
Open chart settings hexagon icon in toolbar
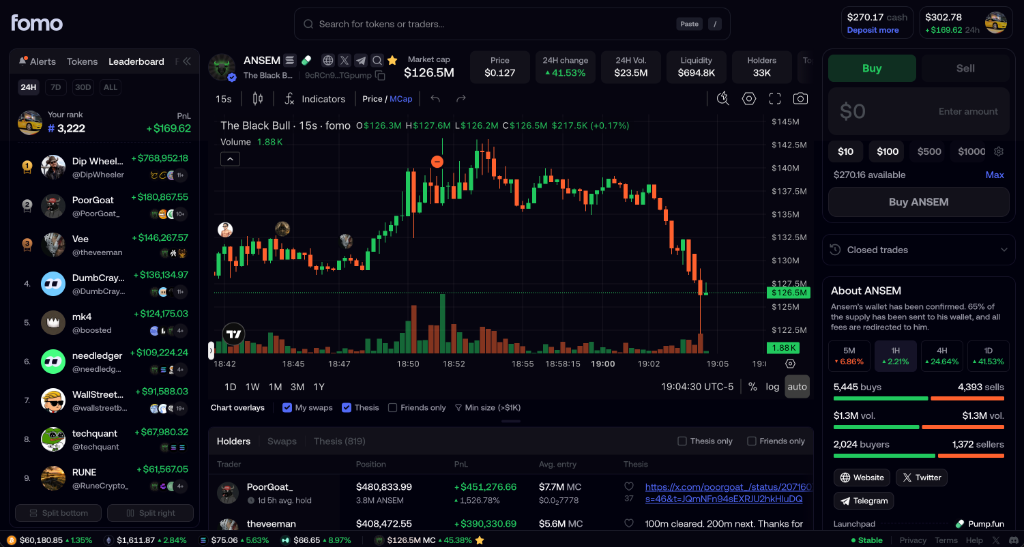pyautogui.click(x=748, y=99)
